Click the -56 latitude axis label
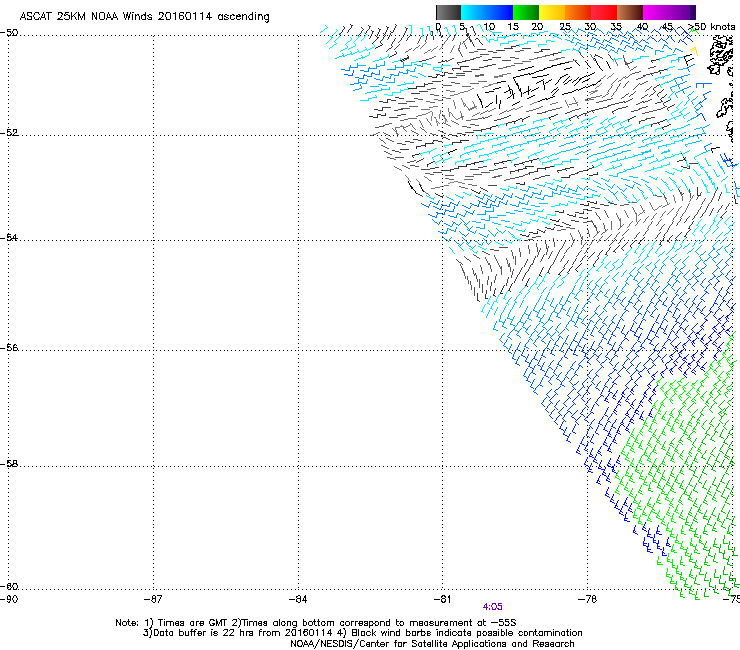Viewport: 740px width, 650px height. (x=9, y=348)
